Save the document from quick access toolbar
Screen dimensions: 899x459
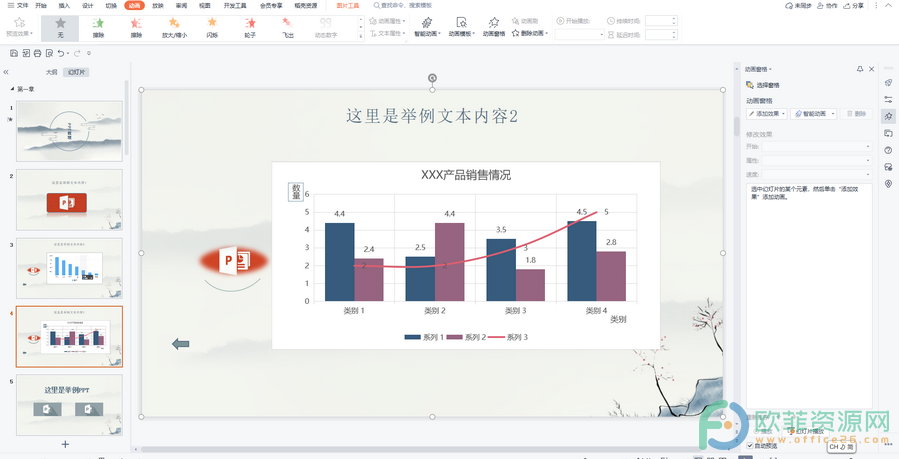pos(13,53)
